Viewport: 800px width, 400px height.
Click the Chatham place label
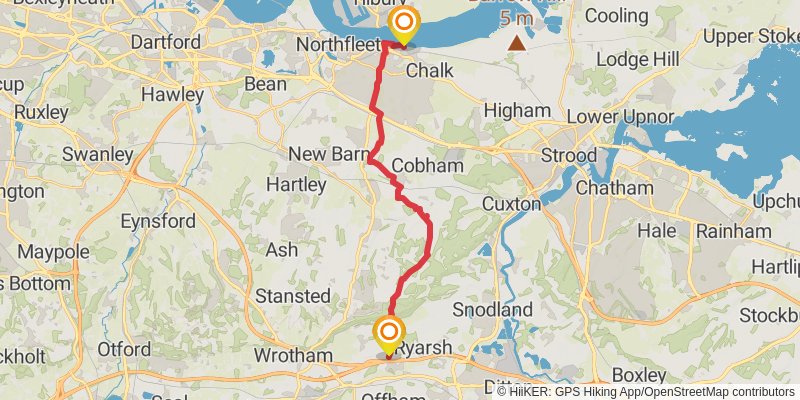[614, 188]
